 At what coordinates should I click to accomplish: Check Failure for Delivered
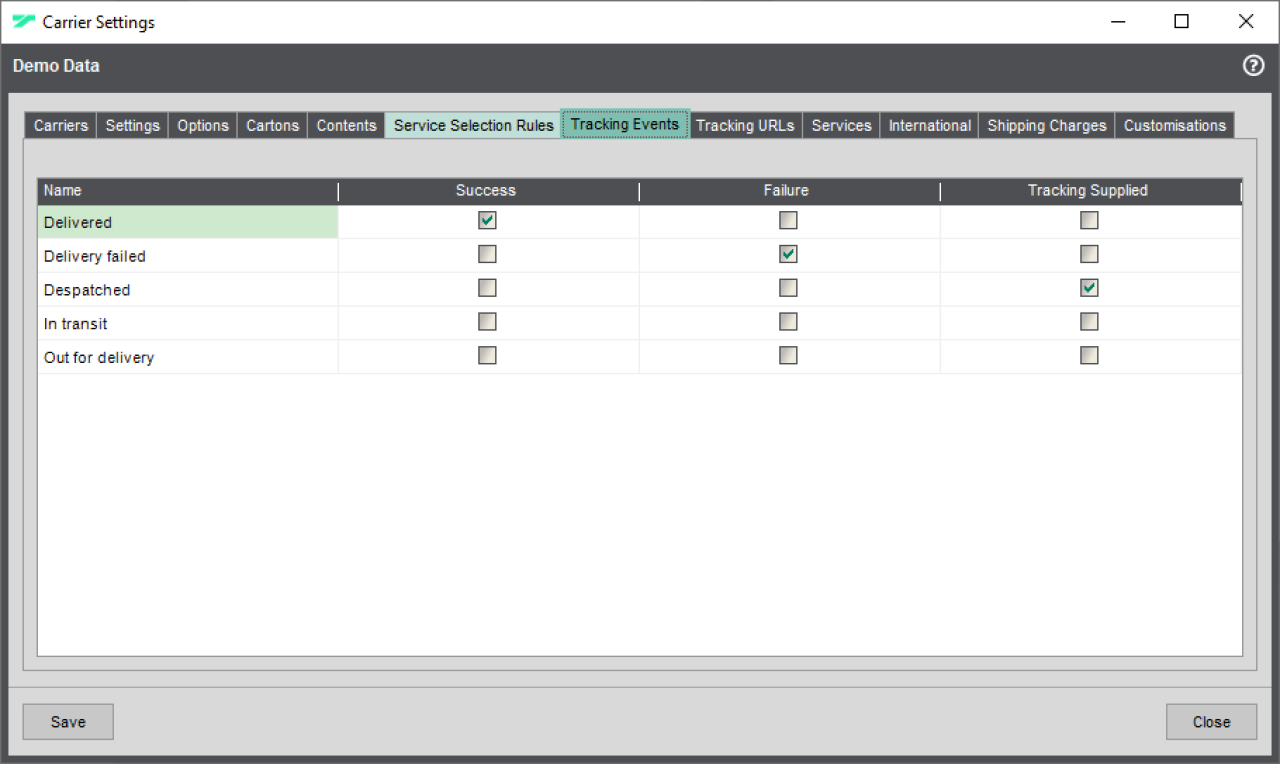tap(788, 221)
